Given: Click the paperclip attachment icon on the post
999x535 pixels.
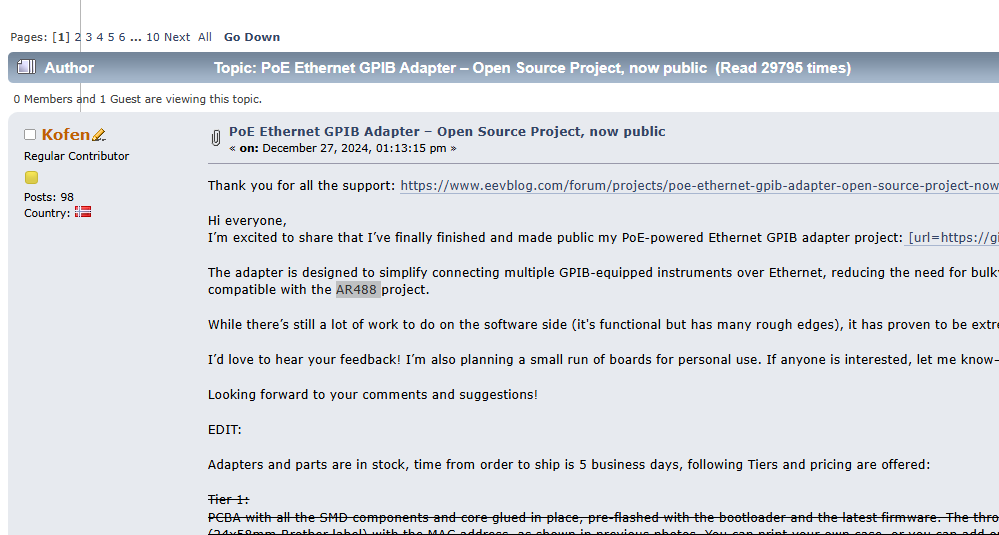Looking at the screenshot, I should click(x=215, y=138).
